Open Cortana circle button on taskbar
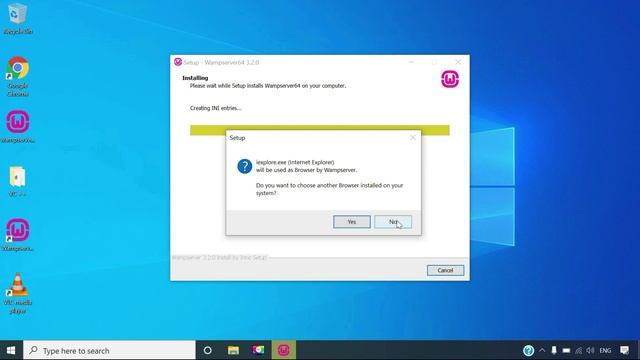This screenshot has height=360, width=640. [x=207, y=350]
